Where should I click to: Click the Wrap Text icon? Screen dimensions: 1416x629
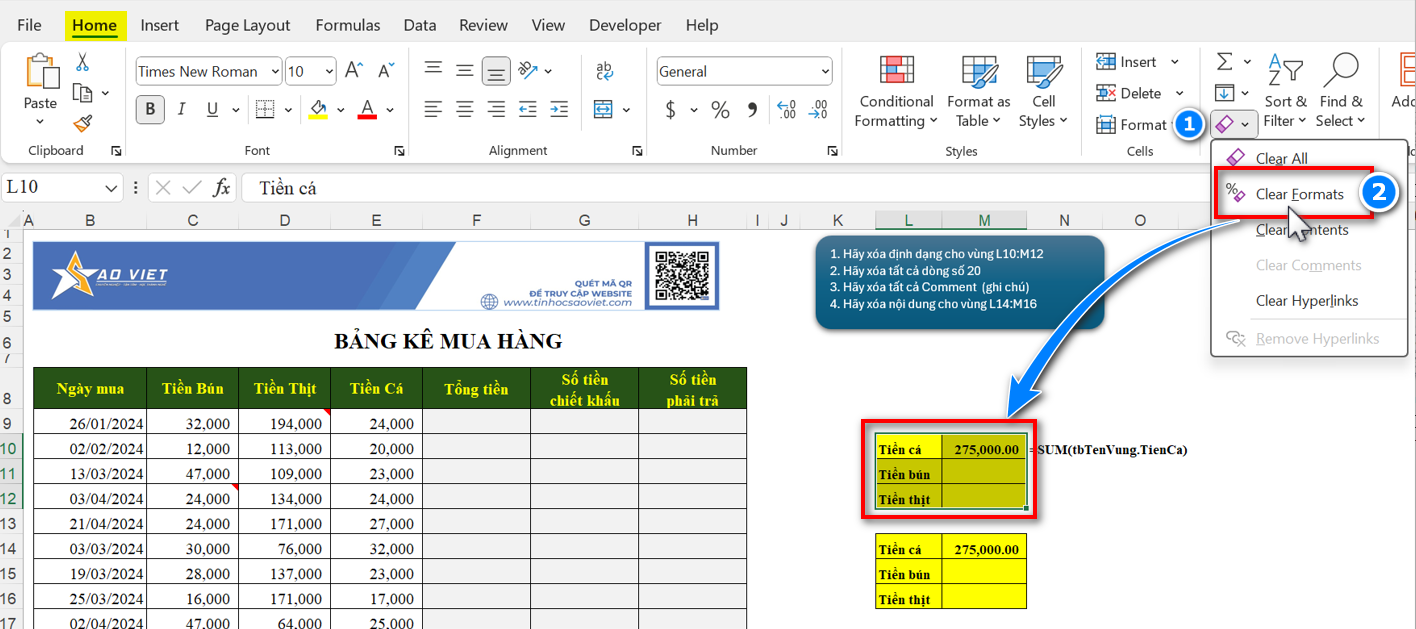tap(605, 71)
